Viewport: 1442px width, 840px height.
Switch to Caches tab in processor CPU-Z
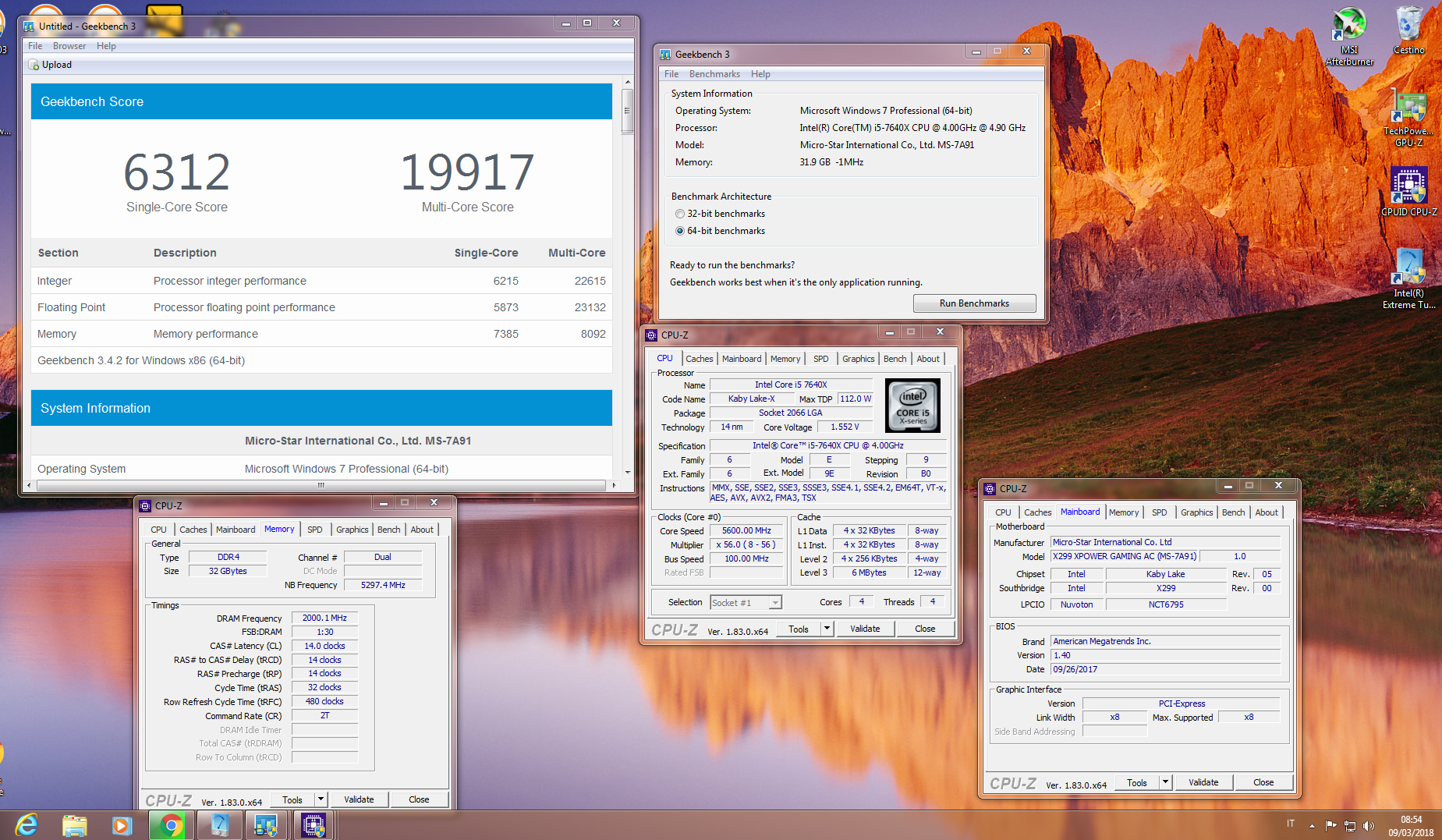pos(700,359)
